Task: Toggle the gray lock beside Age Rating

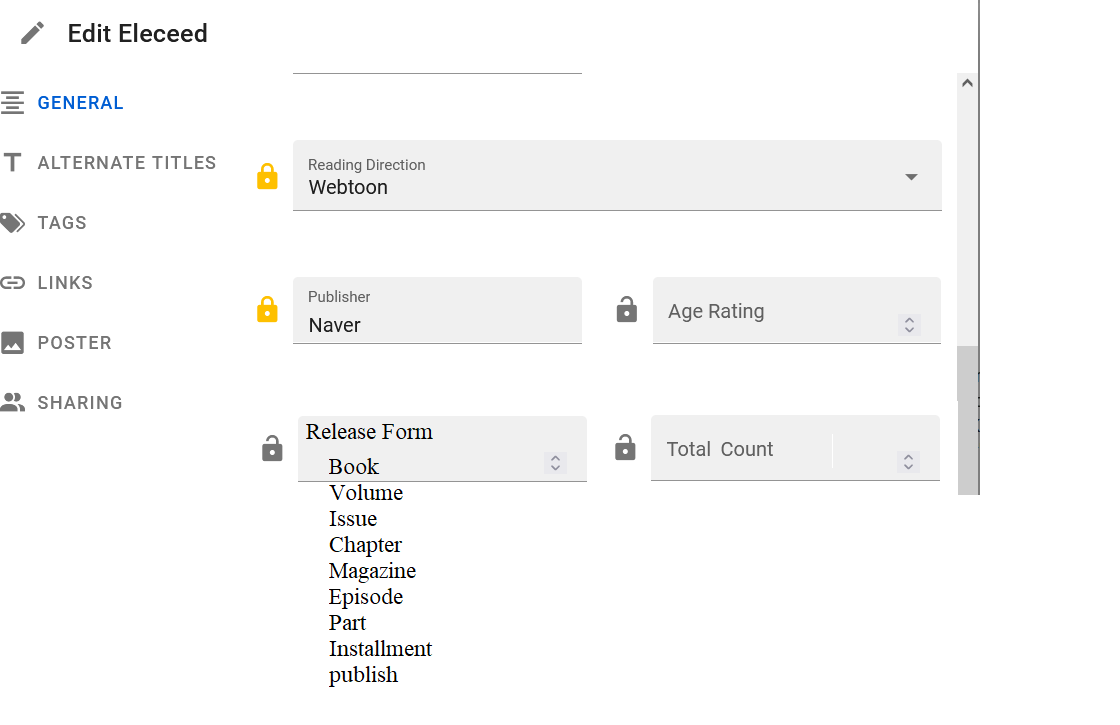Action: coord(626,309)
